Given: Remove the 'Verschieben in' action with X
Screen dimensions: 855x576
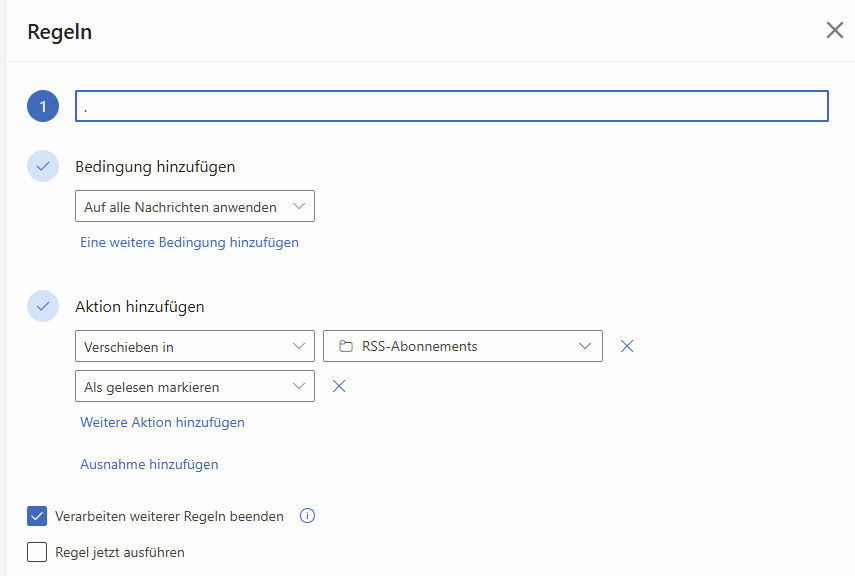Looking at the screenshot, I should pyautogui.click(x=627, y=346).
